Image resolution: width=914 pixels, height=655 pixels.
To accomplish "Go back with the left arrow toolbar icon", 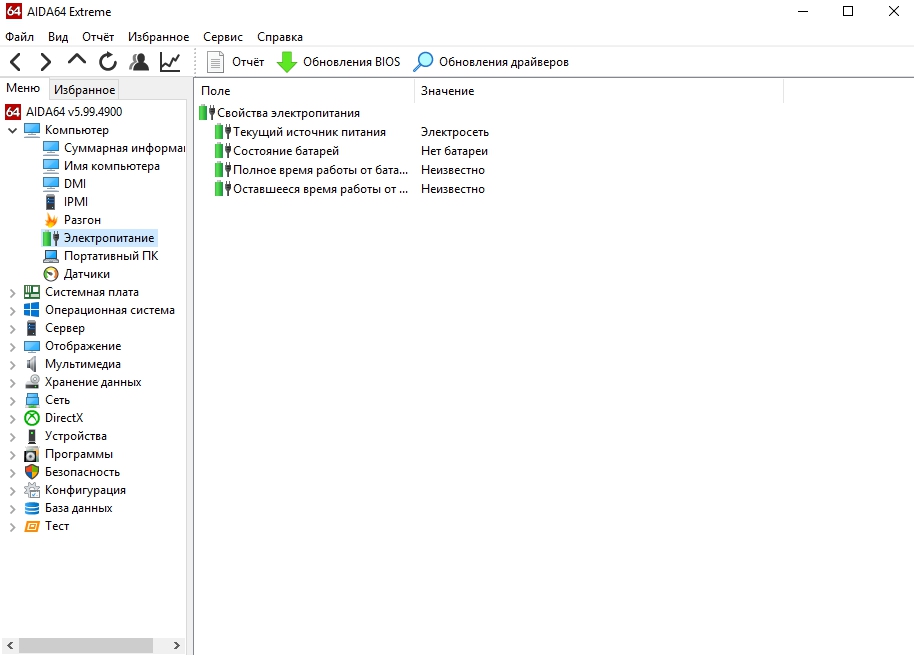I will click(x=16, y=62).
